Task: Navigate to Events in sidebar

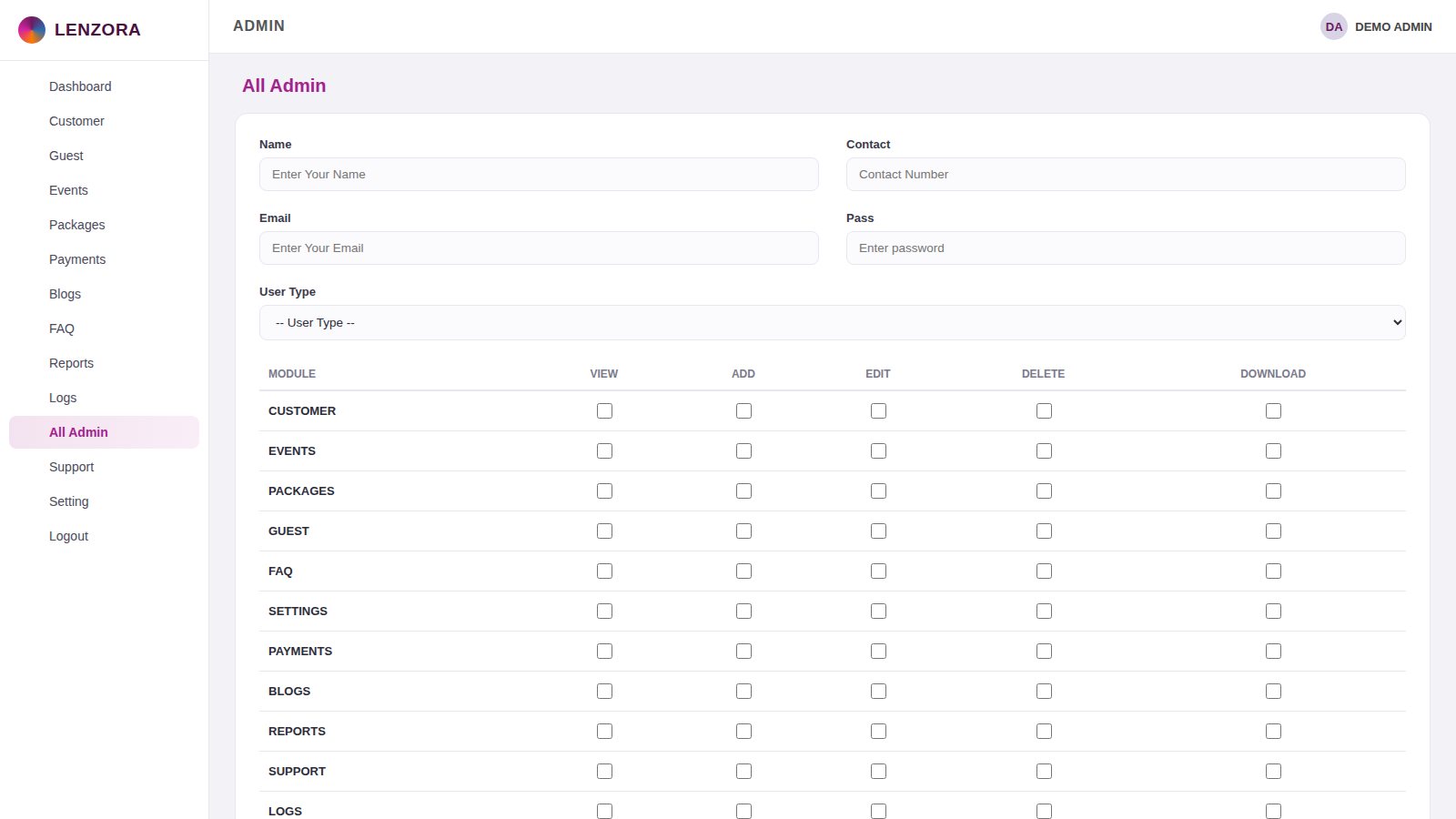Action: click(x=104, y=190)
